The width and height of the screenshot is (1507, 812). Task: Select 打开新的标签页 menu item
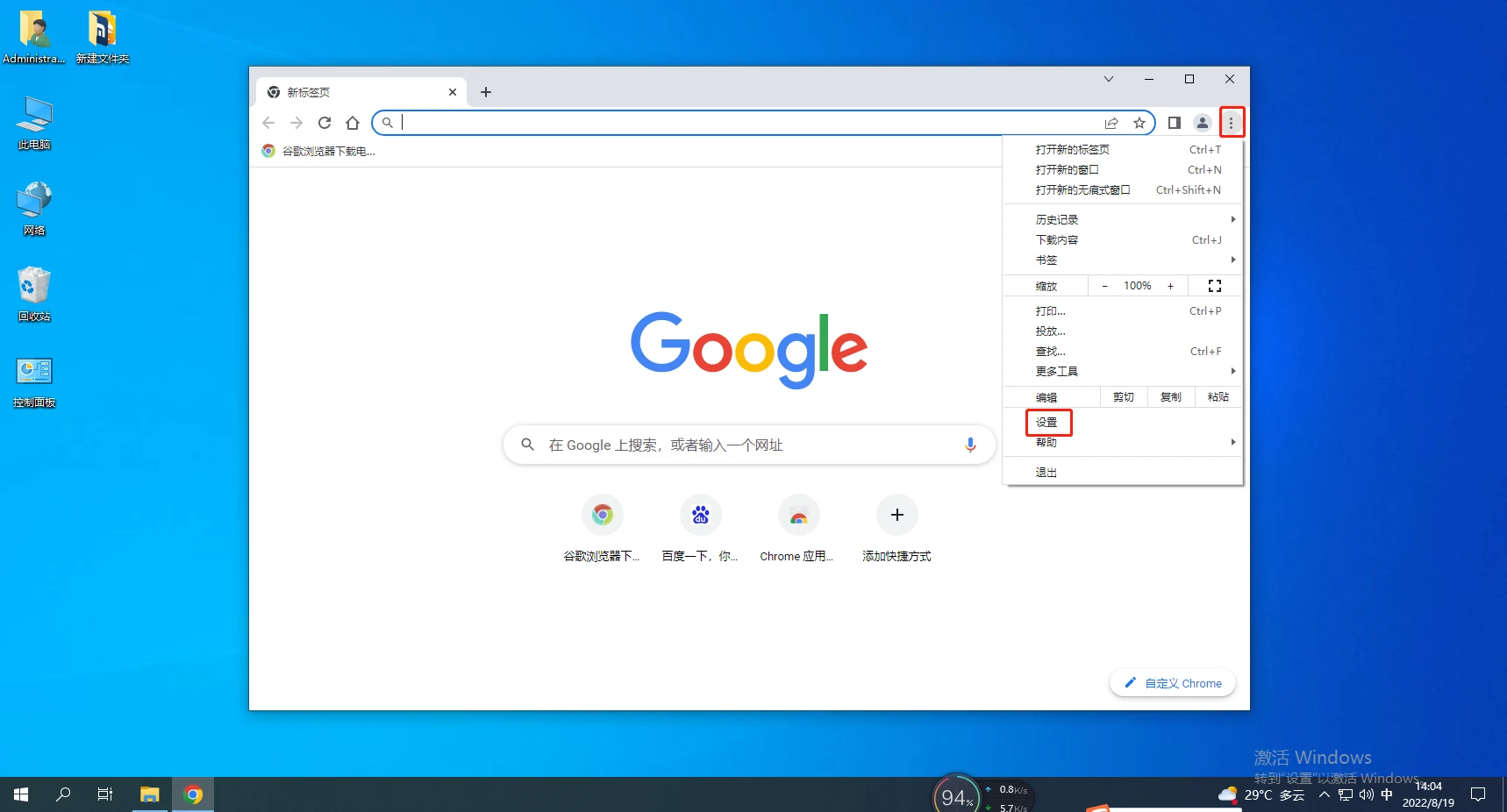[1123, 150]
